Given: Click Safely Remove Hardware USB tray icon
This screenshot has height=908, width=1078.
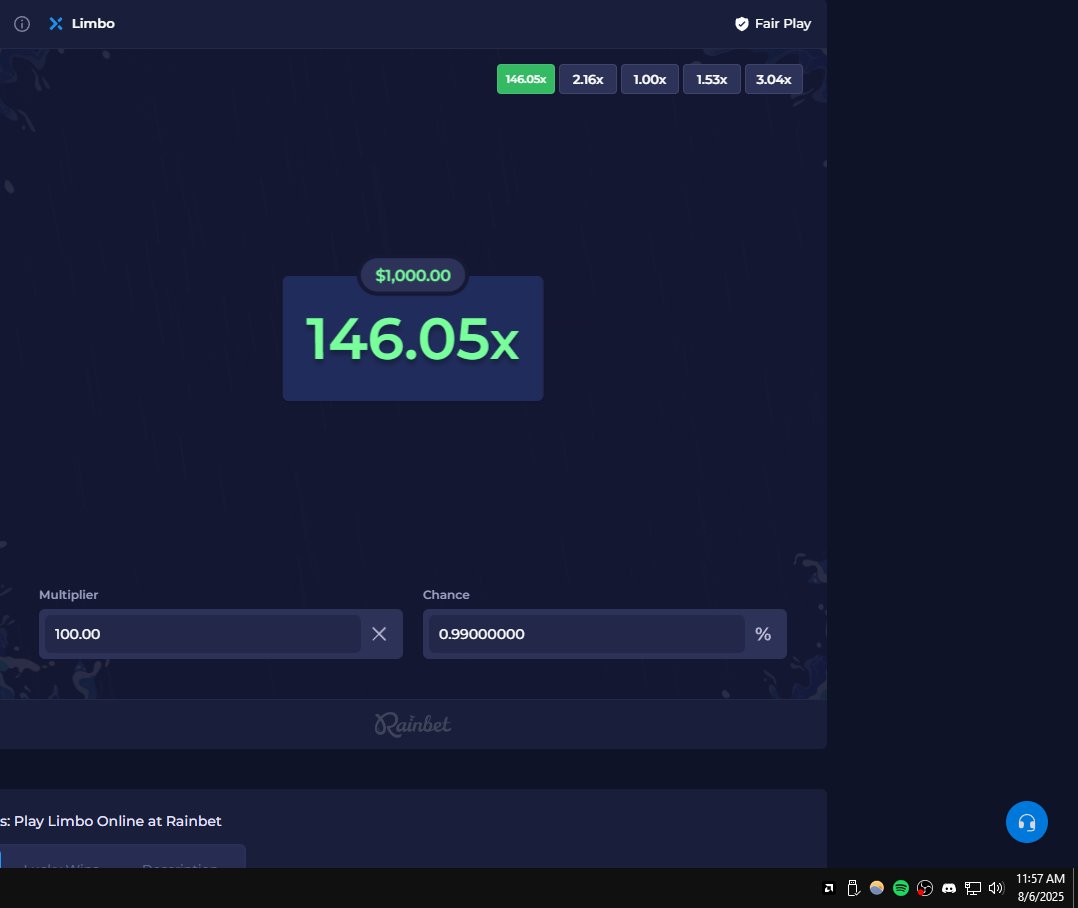Looking at the screenshot, I should click(x=853, y=888).
